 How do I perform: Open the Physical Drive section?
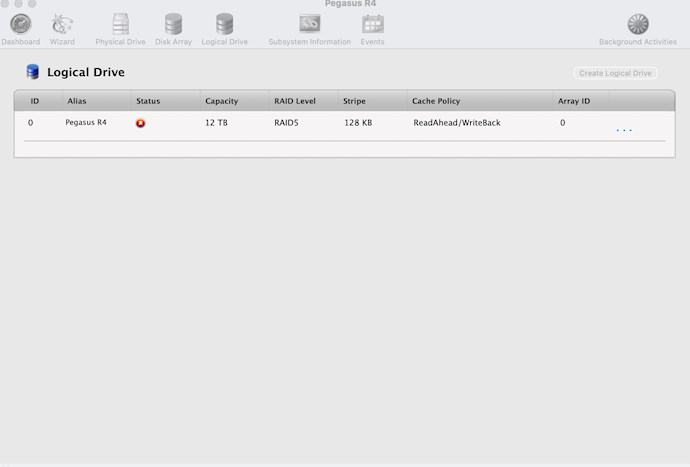[120, 24]
